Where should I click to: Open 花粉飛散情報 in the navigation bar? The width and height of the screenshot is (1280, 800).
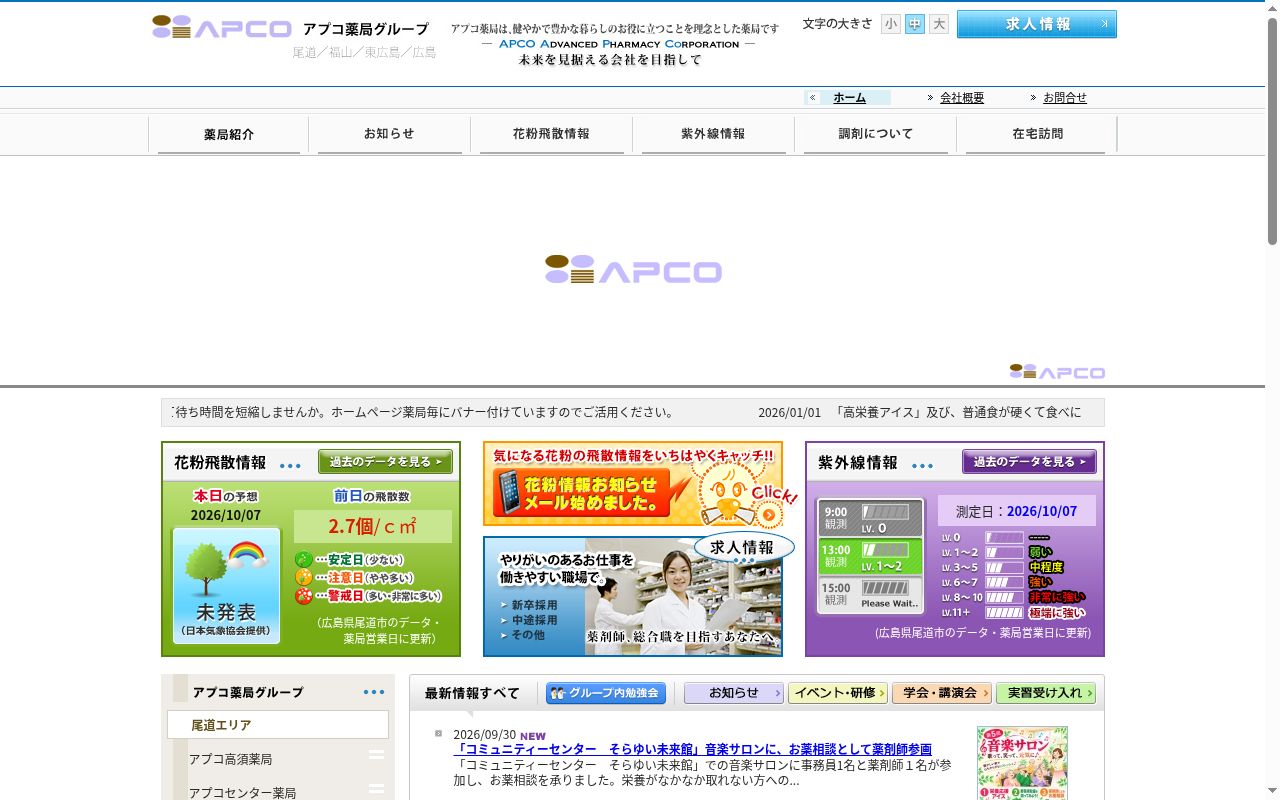coord(551,134)
